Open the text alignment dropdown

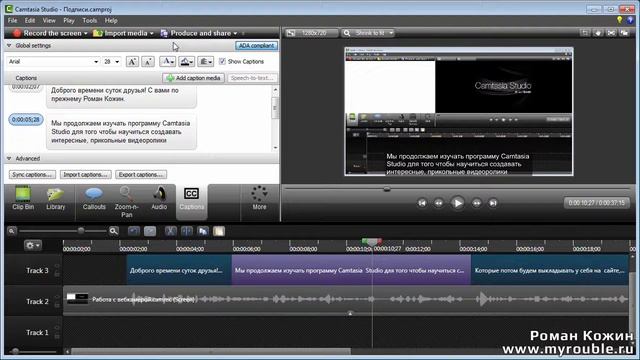205,62
